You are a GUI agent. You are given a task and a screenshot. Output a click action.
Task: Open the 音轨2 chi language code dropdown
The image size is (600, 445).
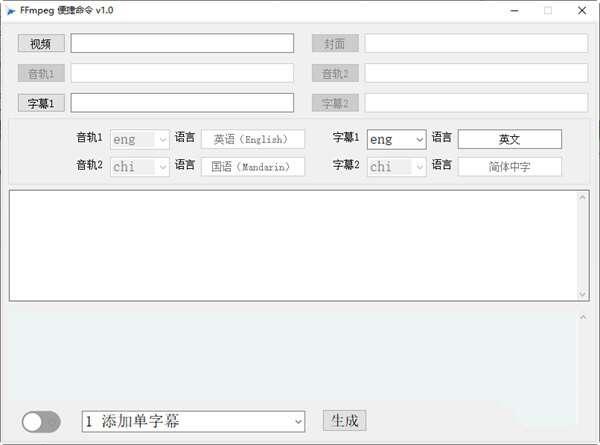[140, 167]
